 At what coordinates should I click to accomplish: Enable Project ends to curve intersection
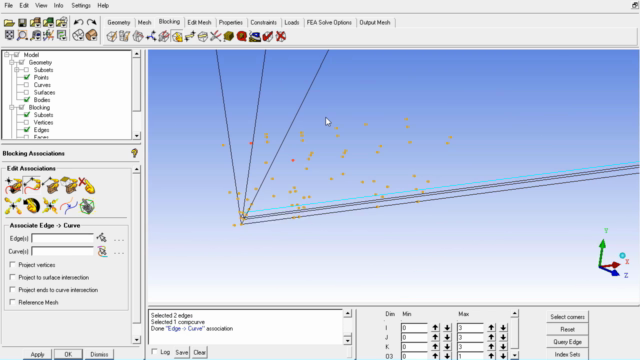coord(12,289)
